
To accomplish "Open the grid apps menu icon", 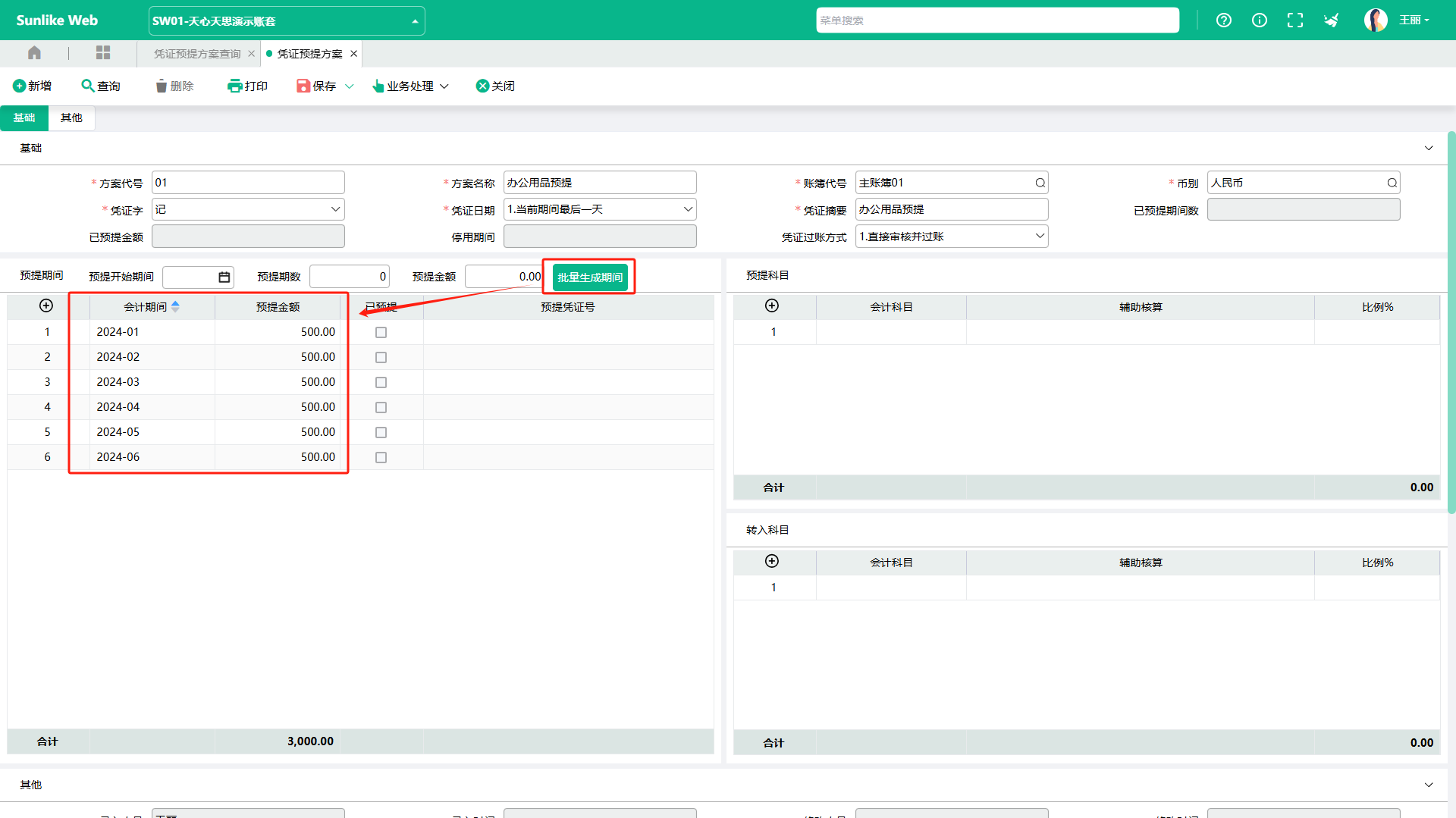I will tap(103, 53).
